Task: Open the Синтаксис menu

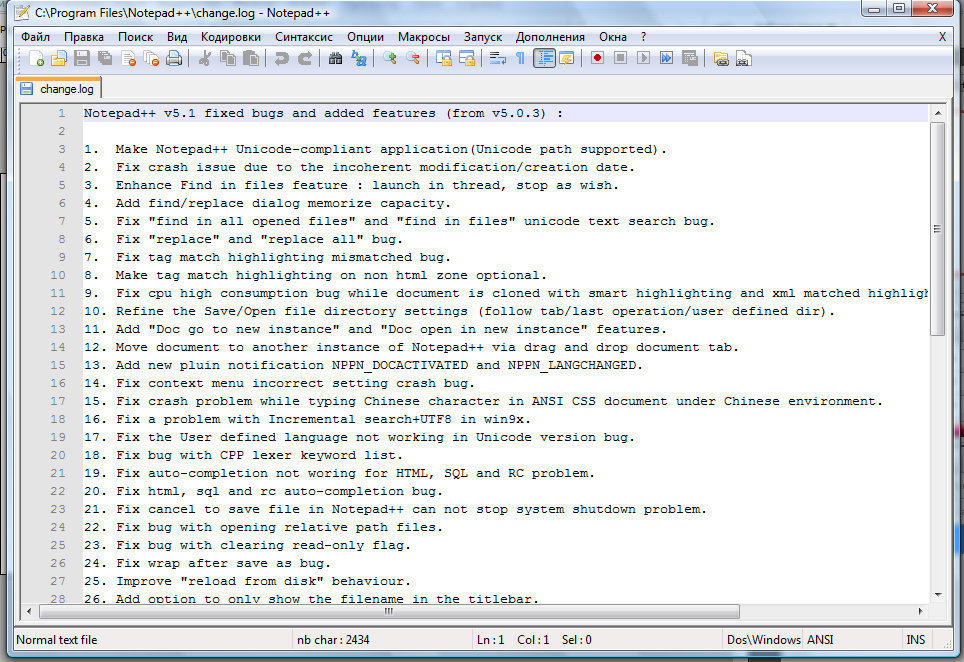Action: [304, 37]
